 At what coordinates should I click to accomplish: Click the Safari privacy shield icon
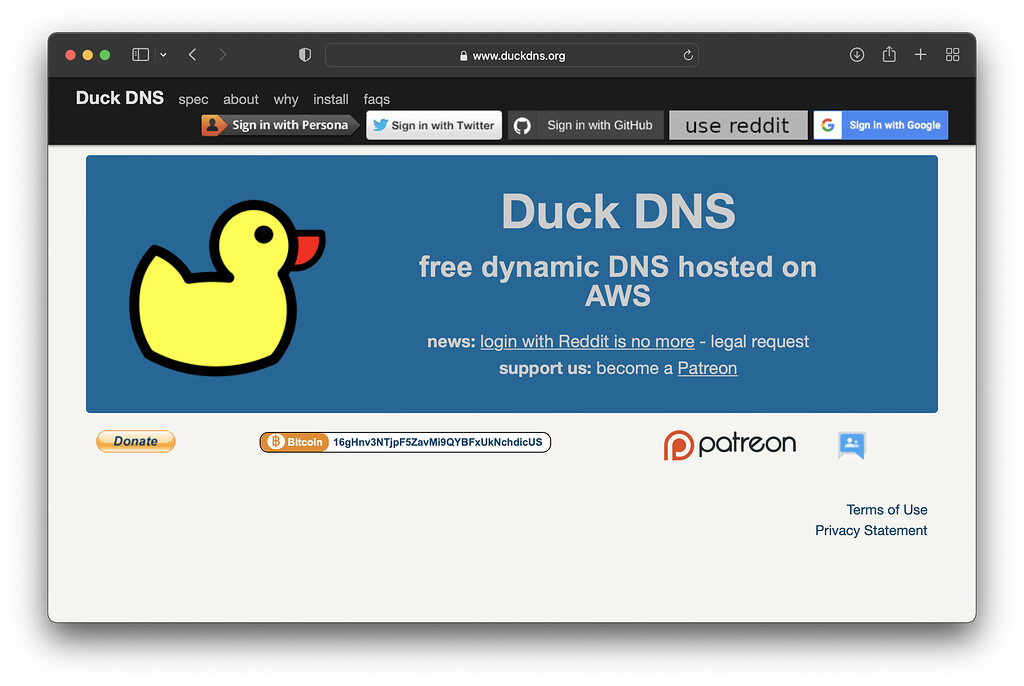305,55
